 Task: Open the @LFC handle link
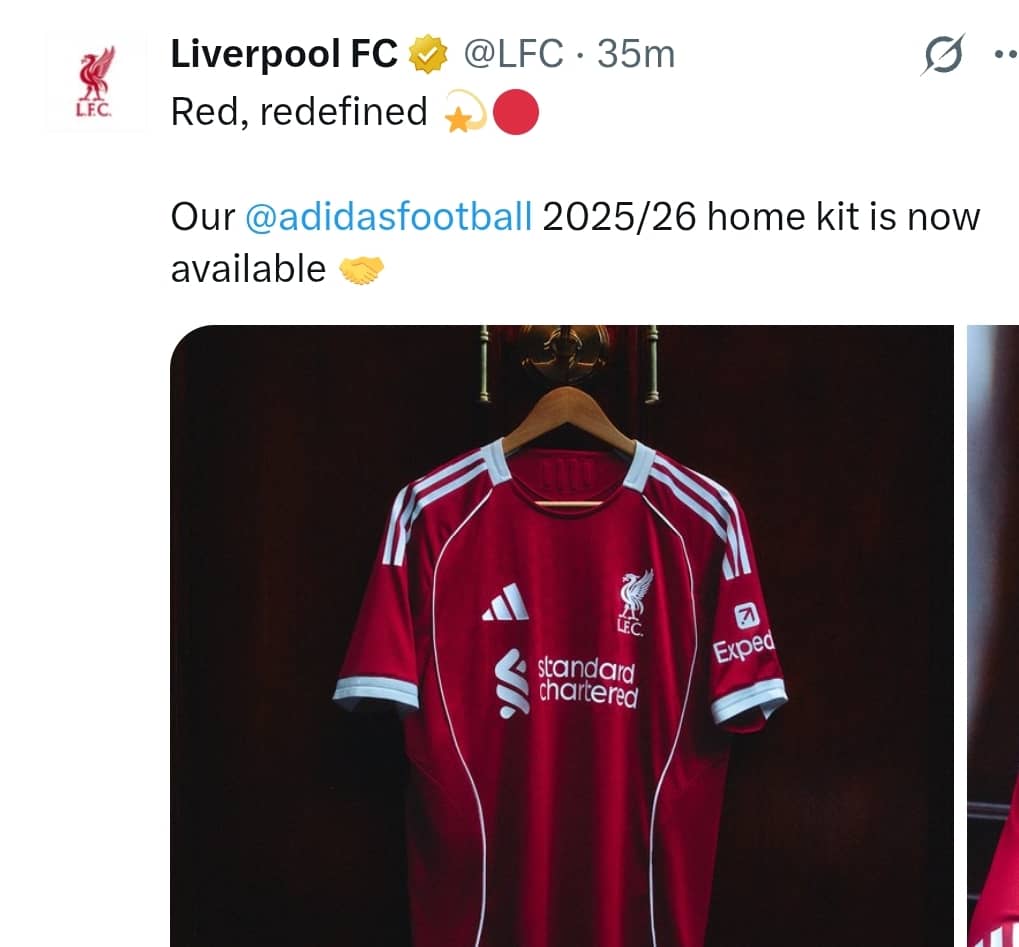coord(513,54)
